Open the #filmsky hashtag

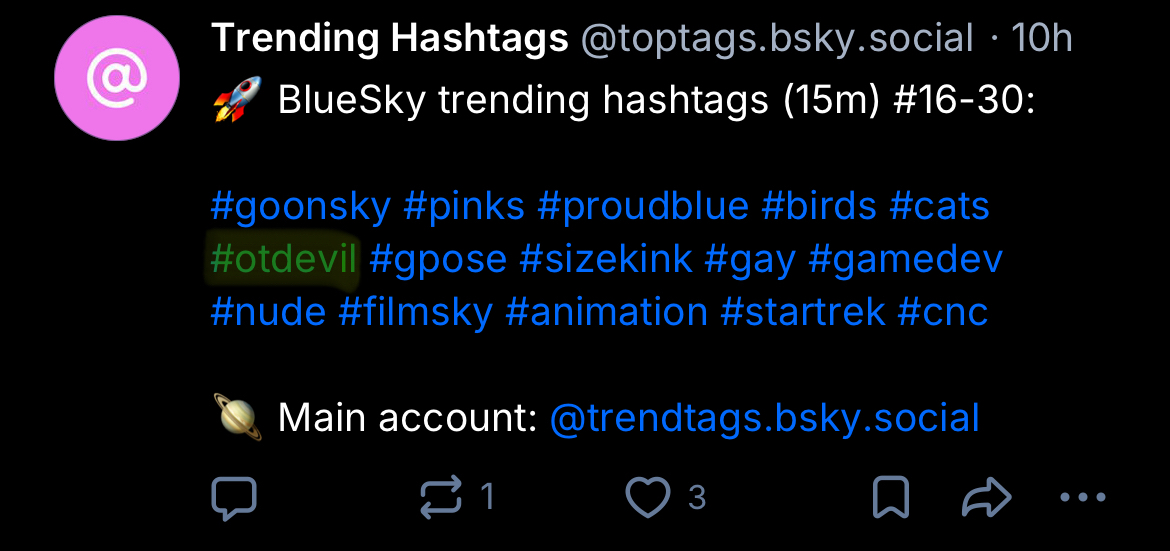point(416,312)
